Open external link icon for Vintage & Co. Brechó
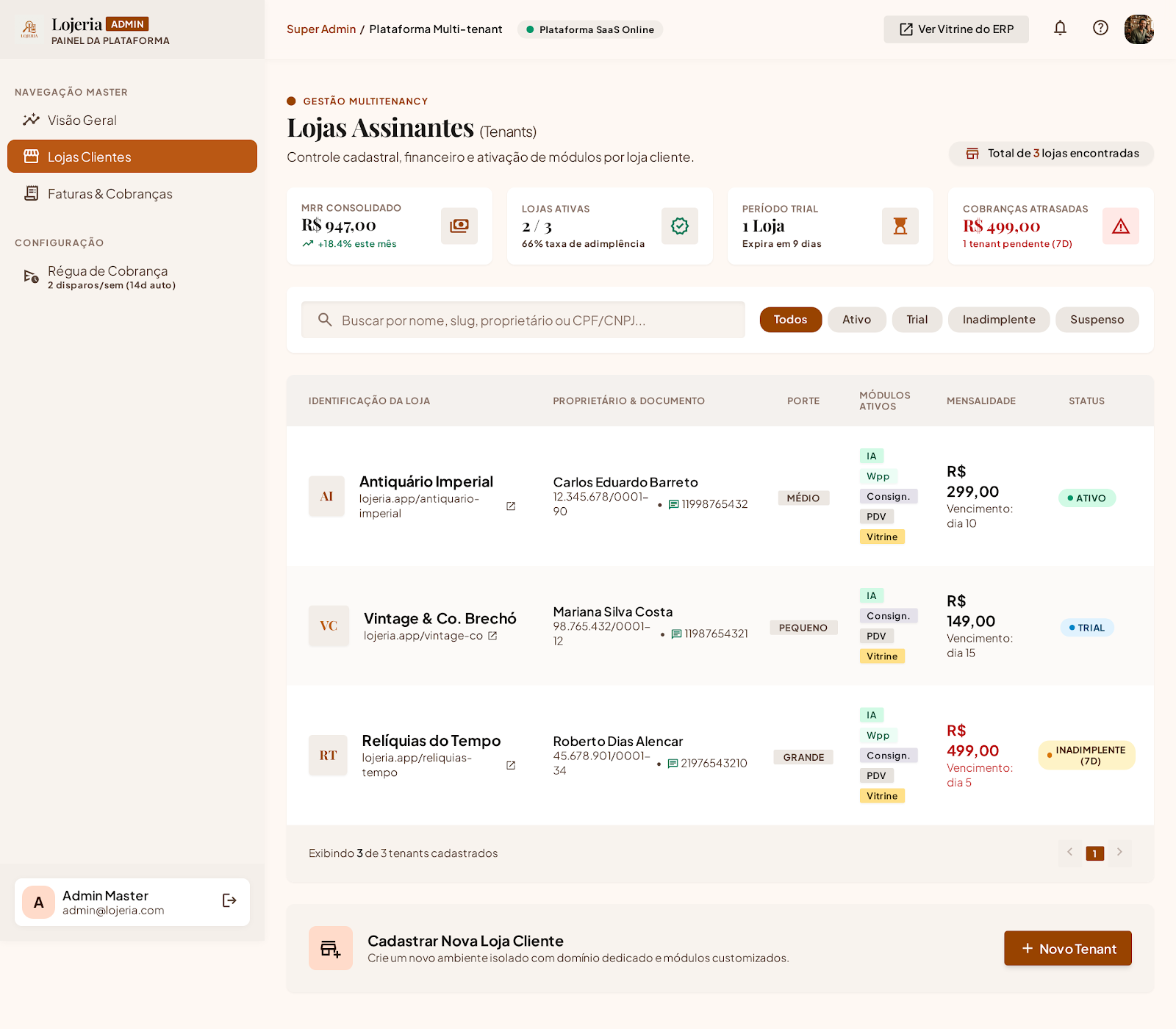Image resolution: width=1176 pixels, height=1029 pixels. tap(492, 637)
